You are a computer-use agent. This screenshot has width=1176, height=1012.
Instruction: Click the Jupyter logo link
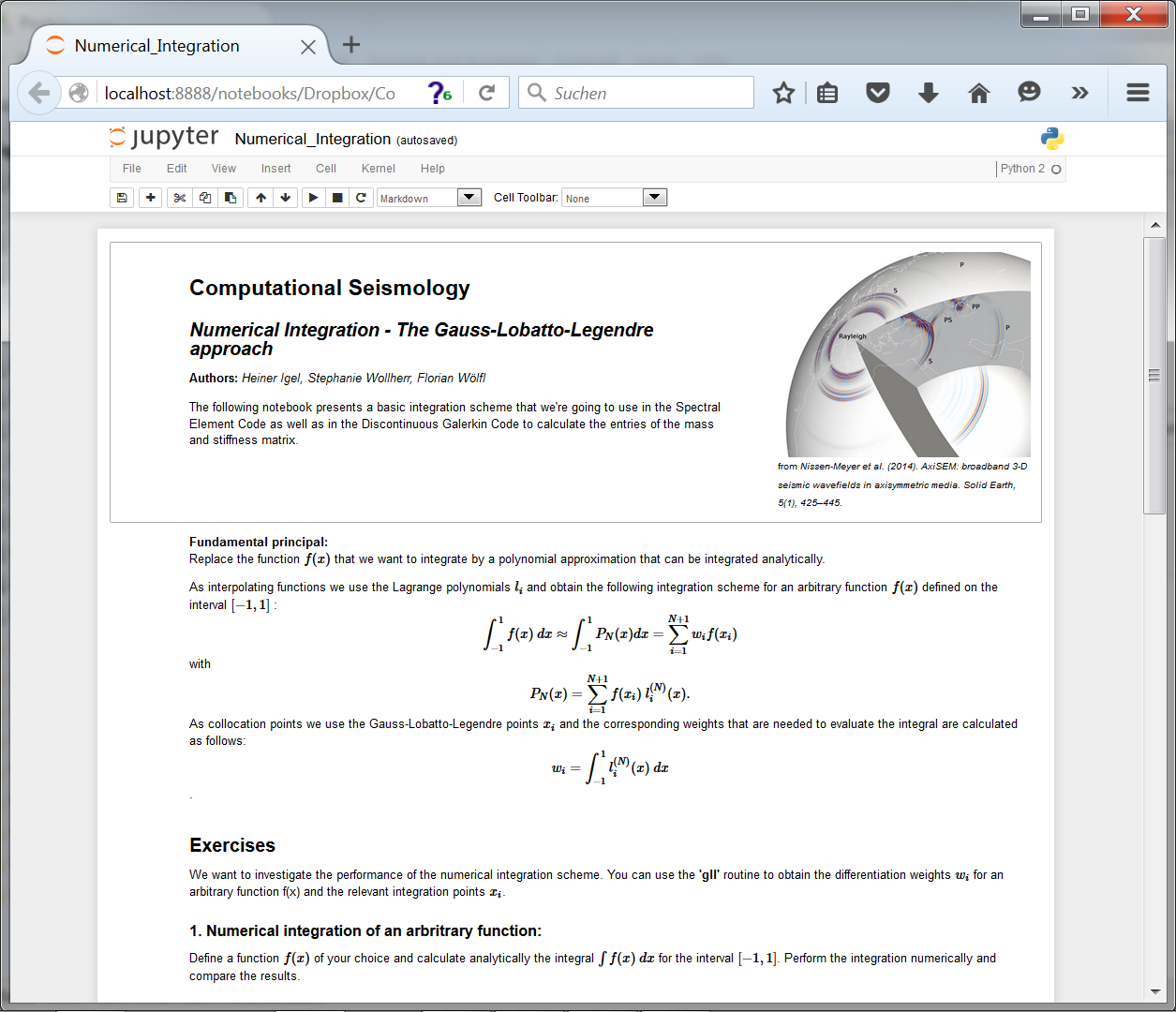(x=164, y=138)
